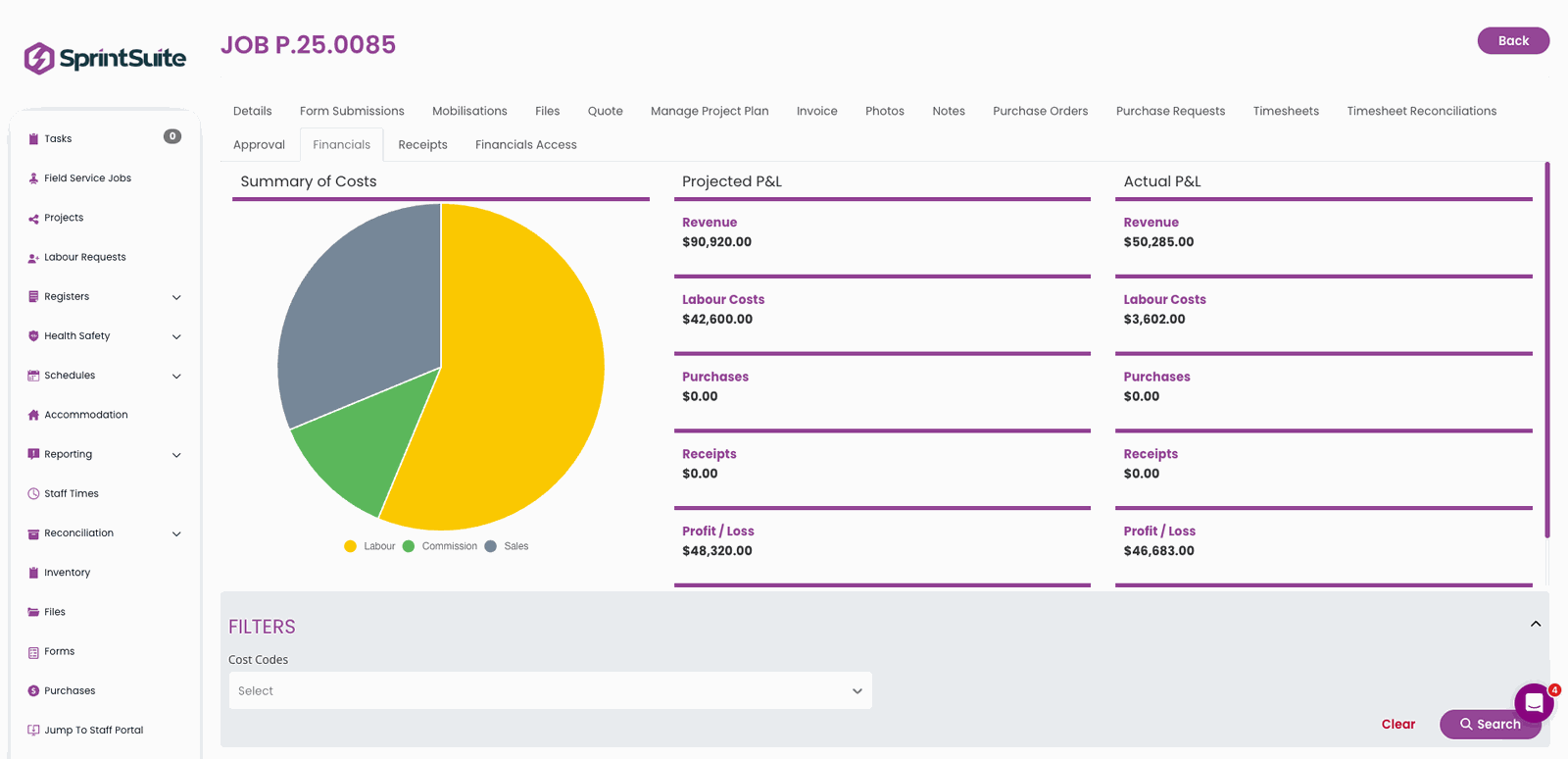Image resolution: width=1568 pixels, height=759 pixels.
Task: Switch to the Details tab
Action: coord(253,111)
